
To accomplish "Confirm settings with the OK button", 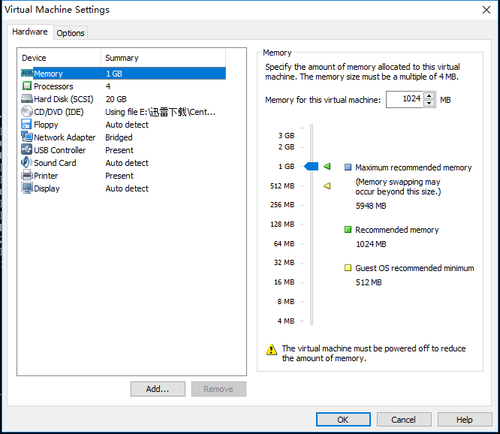I will pos(343,420).
